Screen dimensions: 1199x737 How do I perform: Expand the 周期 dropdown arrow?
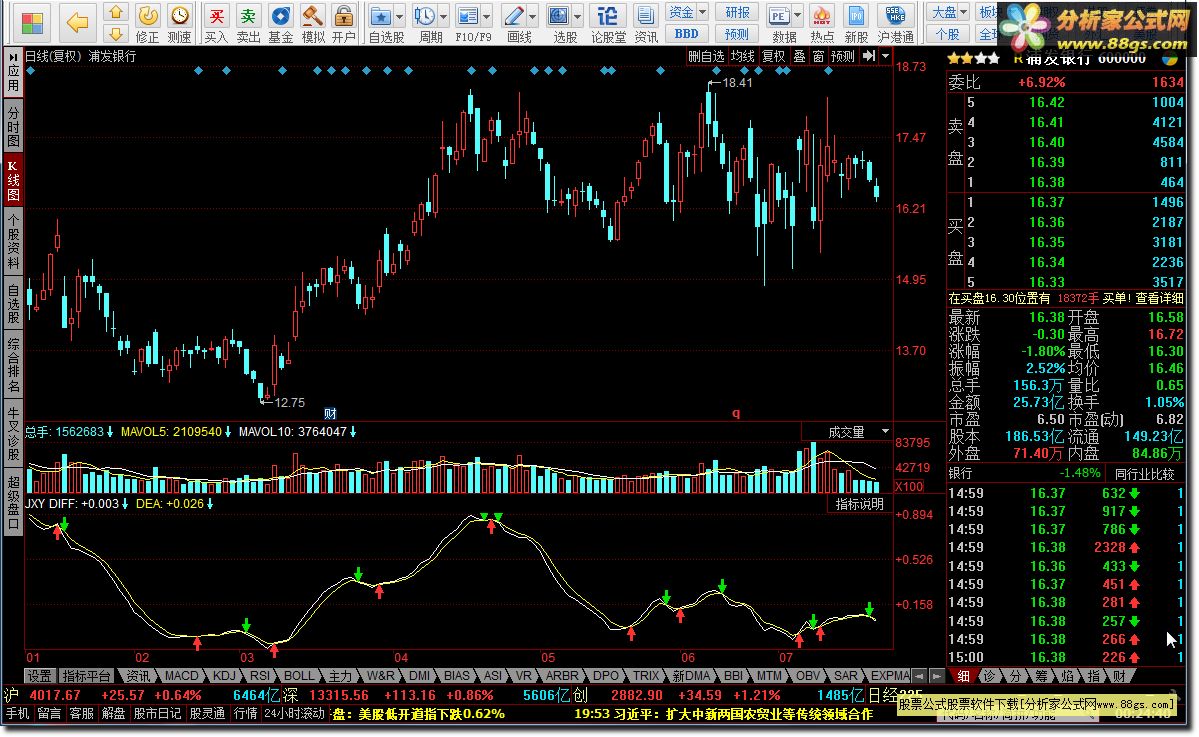444,16
